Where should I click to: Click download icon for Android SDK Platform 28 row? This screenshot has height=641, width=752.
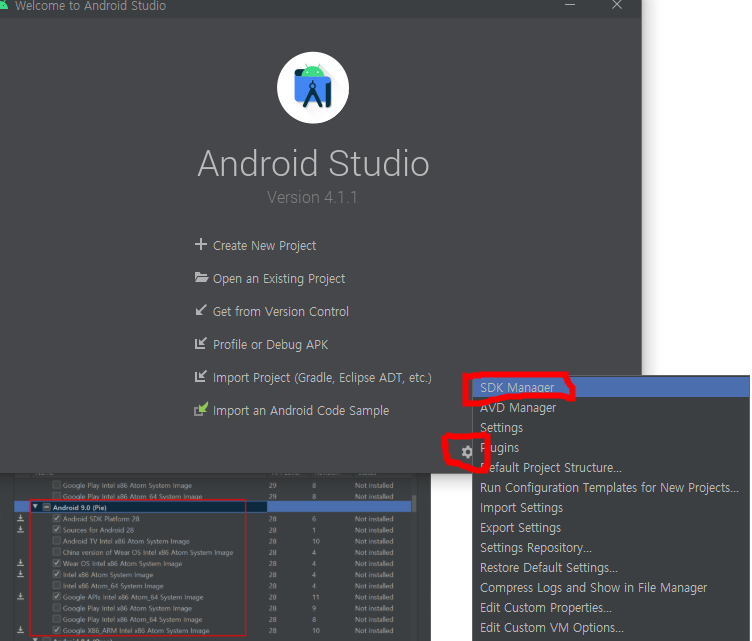tap(21, 518)
